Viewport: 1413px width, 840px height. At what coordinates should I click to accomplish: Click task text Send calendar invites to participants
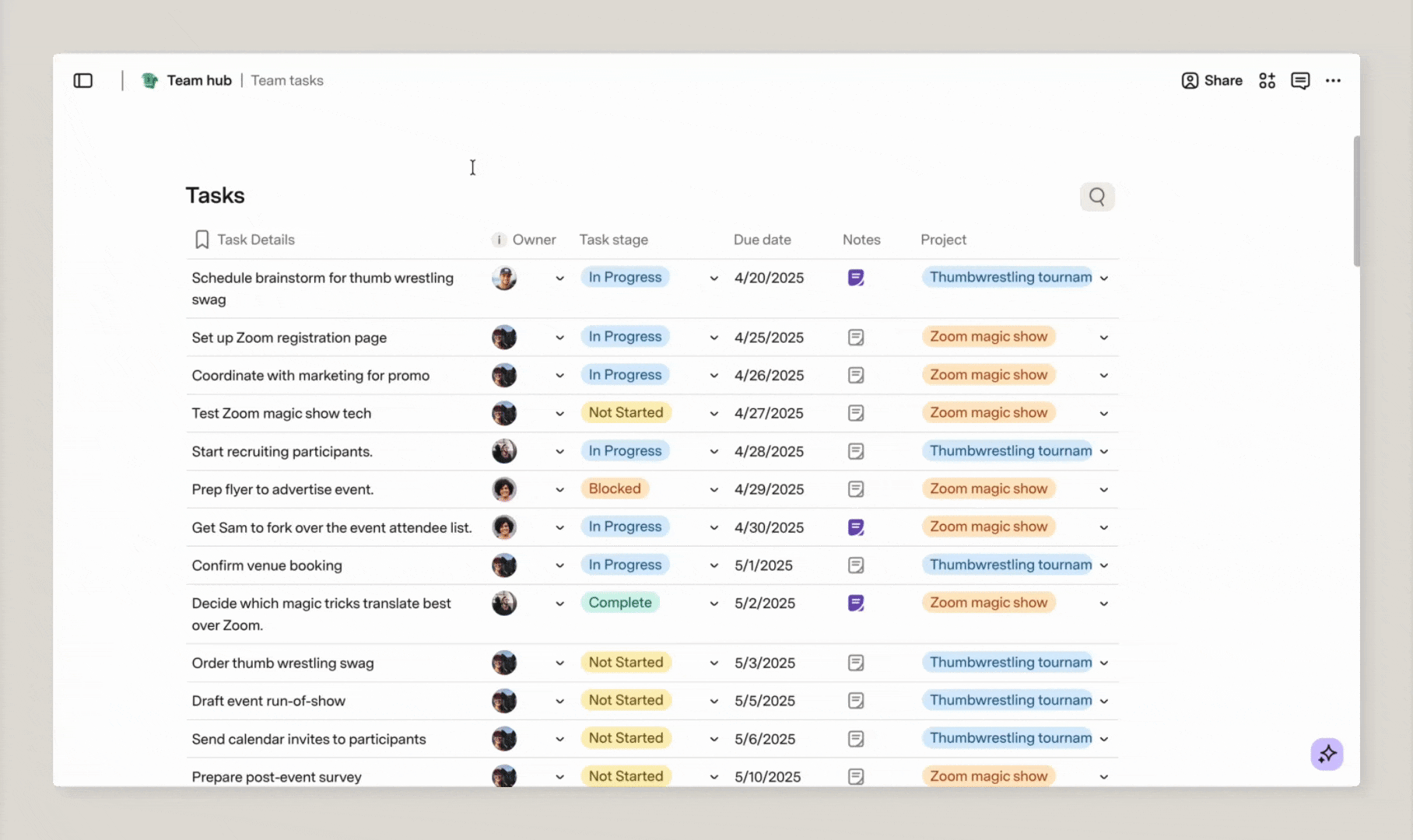point(309,739)
